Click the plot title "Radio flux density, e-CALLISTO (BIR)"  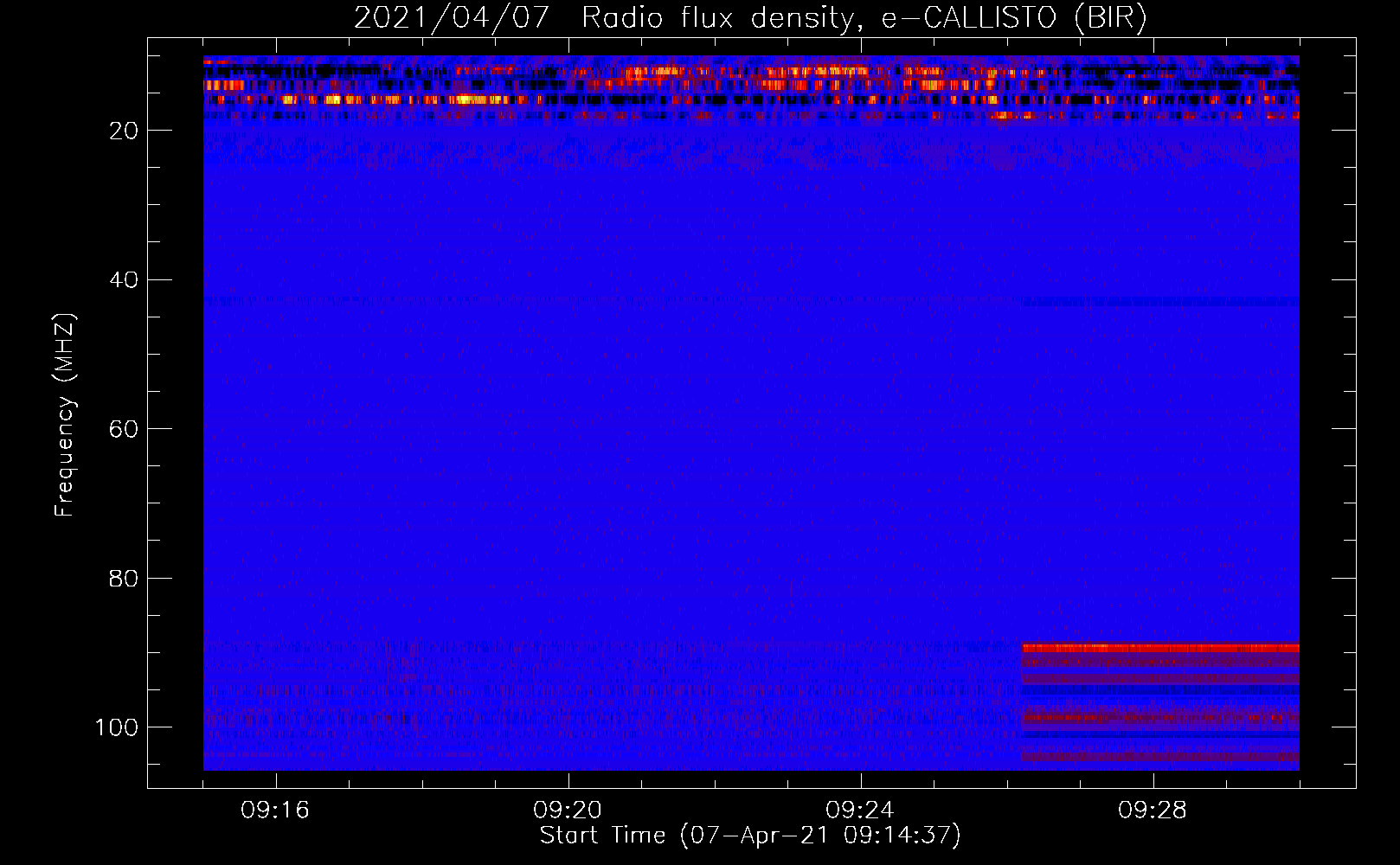[864, 18]
